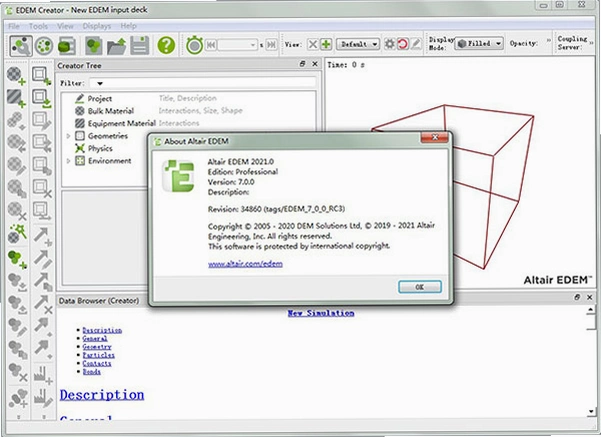Select the Analyst particles toolbar icon
This screenshot has width=601, height=437.
pyautogui.click(x=44, y=46)
